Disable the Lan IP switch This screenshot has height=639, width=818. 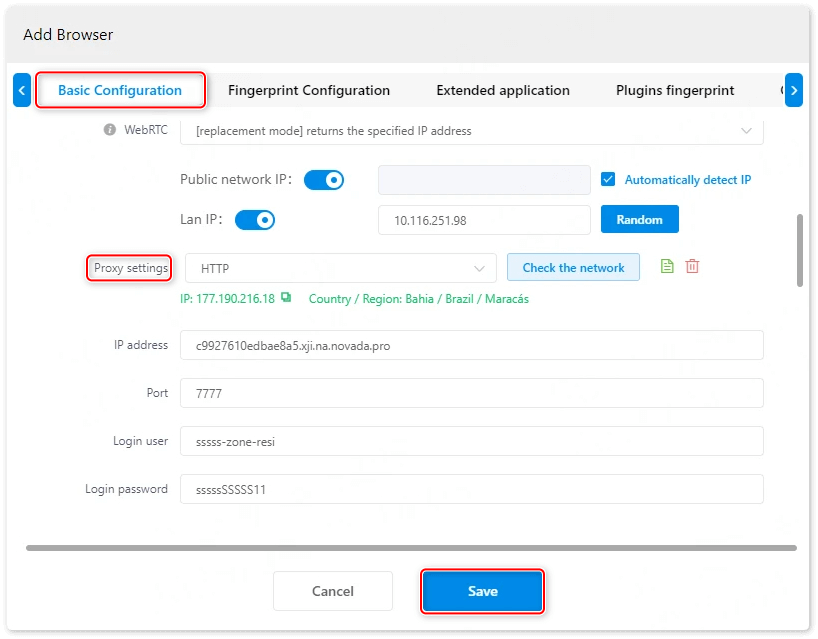[254, 220]
